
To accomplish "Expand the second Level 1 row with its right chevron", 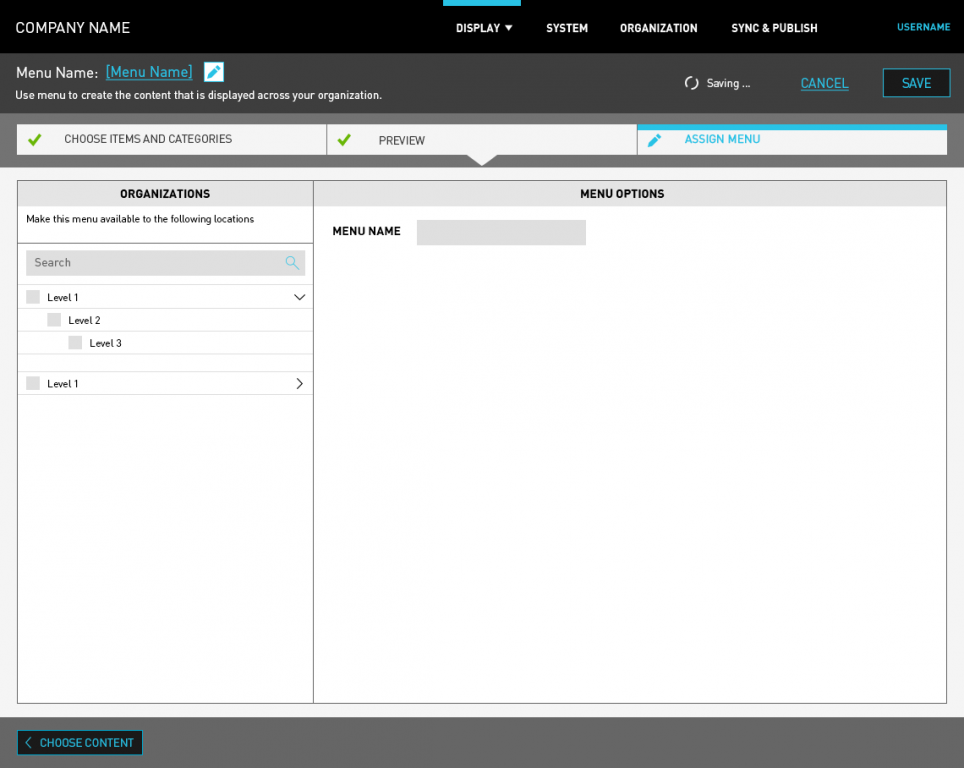I will pos(299,383).
